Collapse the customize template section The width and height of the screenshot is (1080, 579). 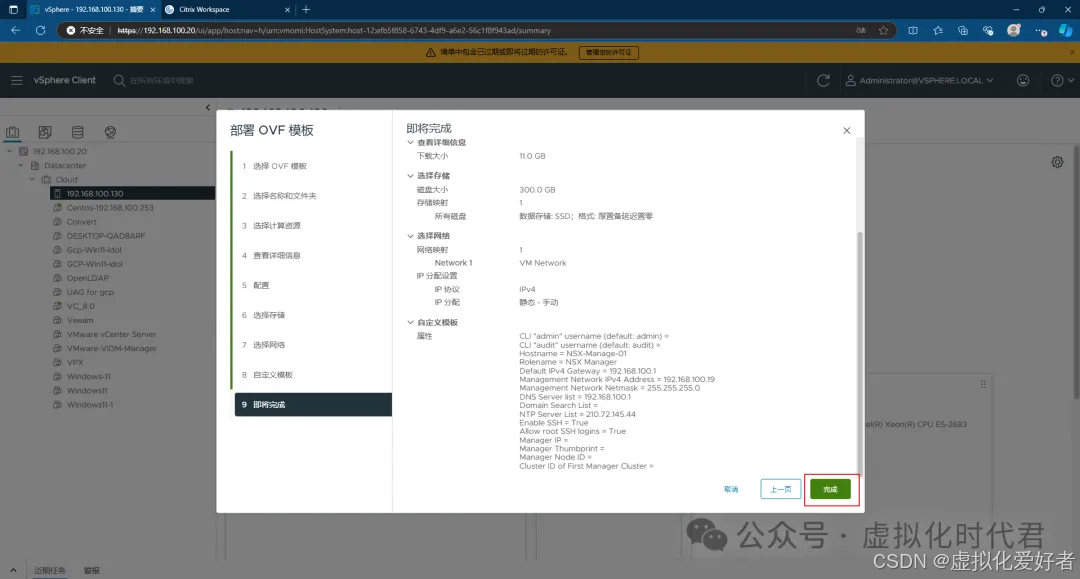click(x=411, y=322)
